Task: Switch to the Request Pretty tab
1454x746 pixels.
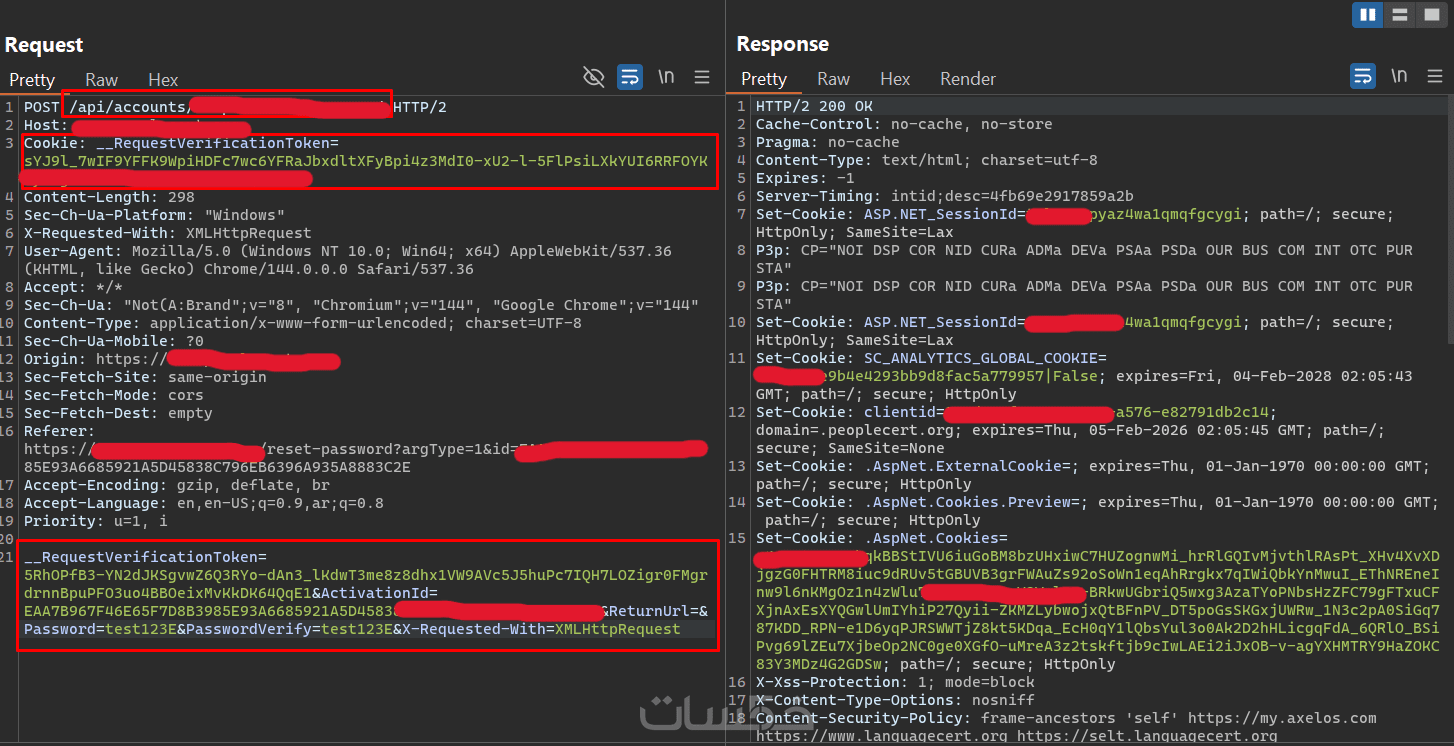Action: tap(32, 80)
